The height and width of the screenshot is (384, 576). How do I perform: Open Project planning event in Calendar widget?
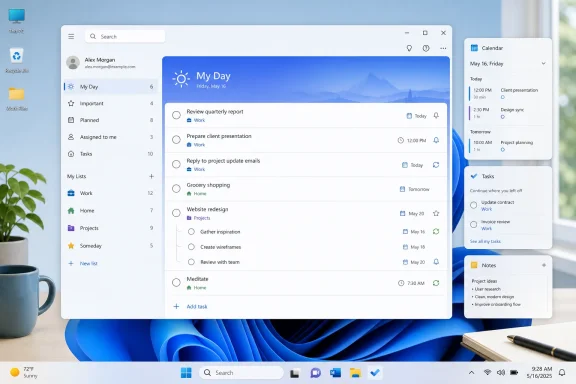tap(507, 146)
